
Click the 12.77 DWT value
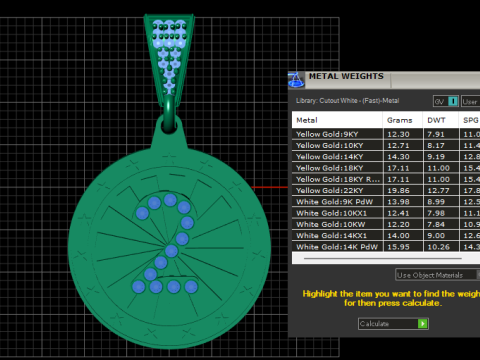click(x=438, y=191)
